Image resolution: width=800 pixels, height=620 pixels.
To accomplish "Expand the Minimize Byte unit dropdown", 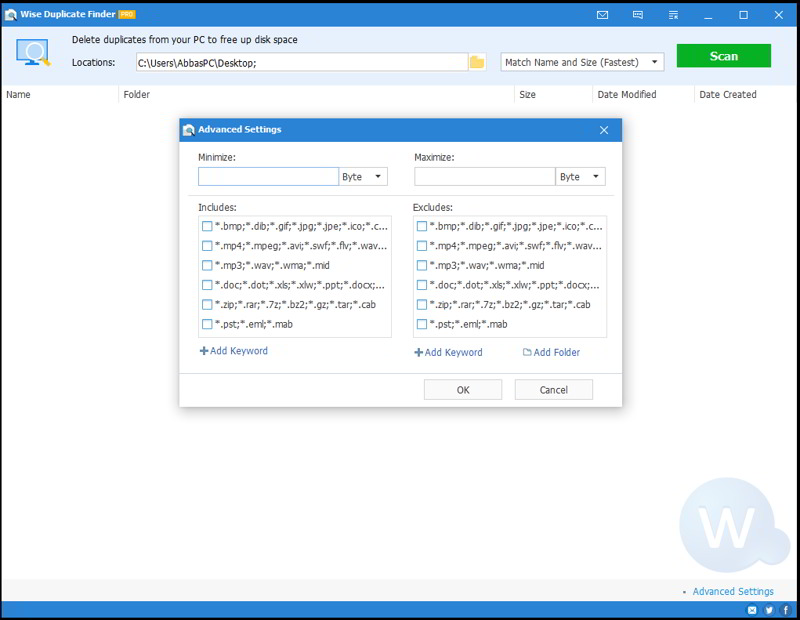I will click(x=363, y=177).
